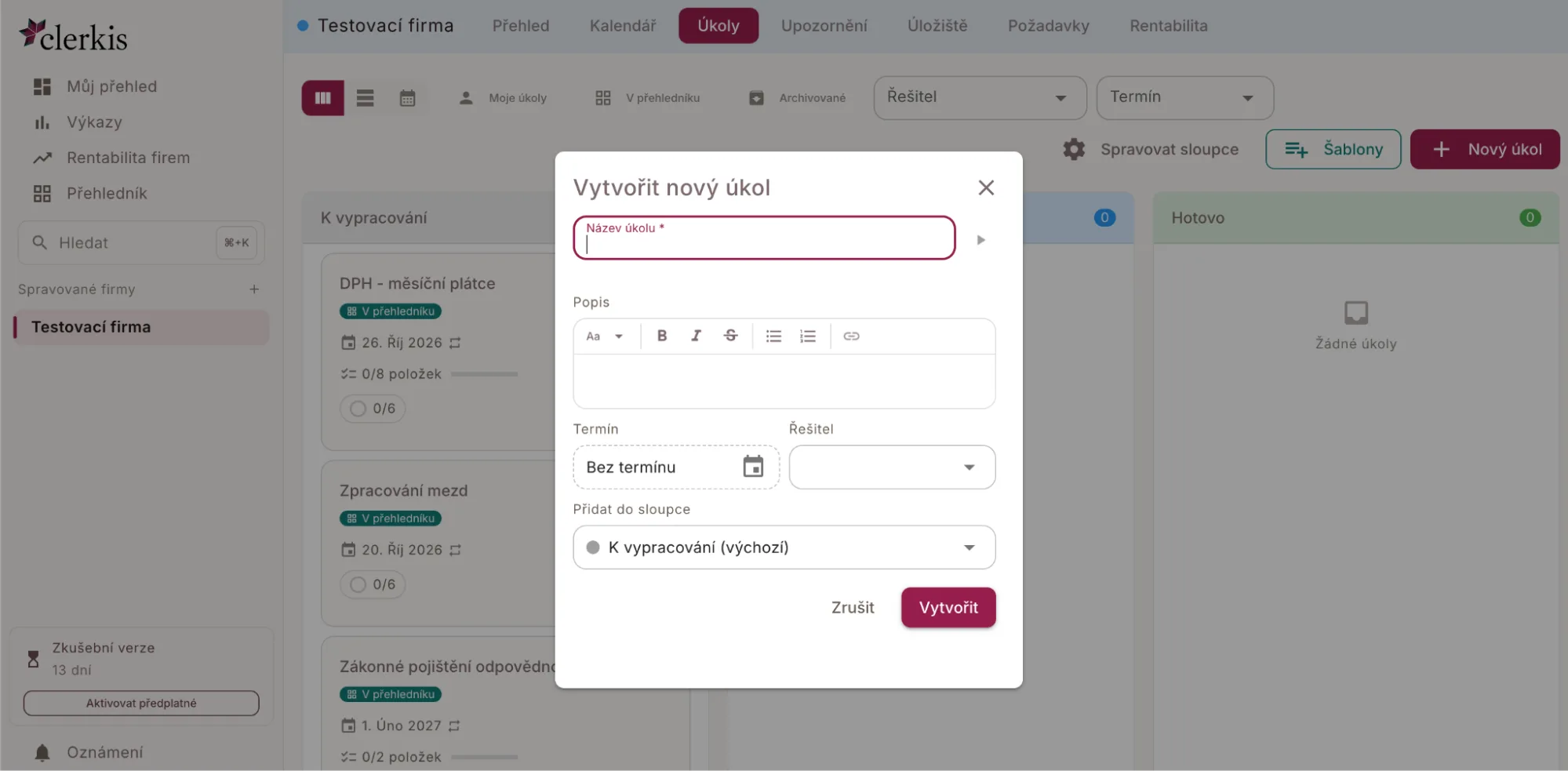Viewport: 1568px width, 771px height.
Task: Select Testovací firma in sidebar
Action: 141,327
